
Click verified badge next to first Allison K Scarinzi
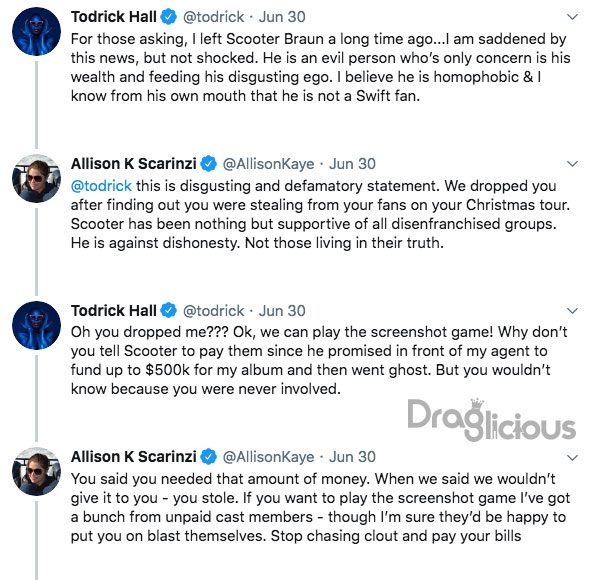point(208,164)
